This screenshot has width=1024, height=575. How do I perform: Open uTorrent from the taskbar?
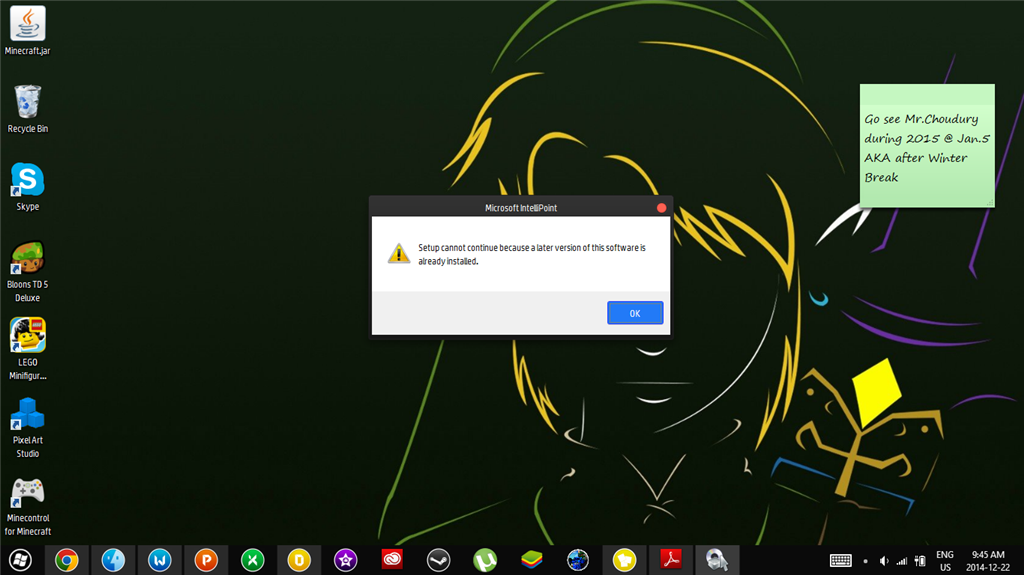click(485, 560)
